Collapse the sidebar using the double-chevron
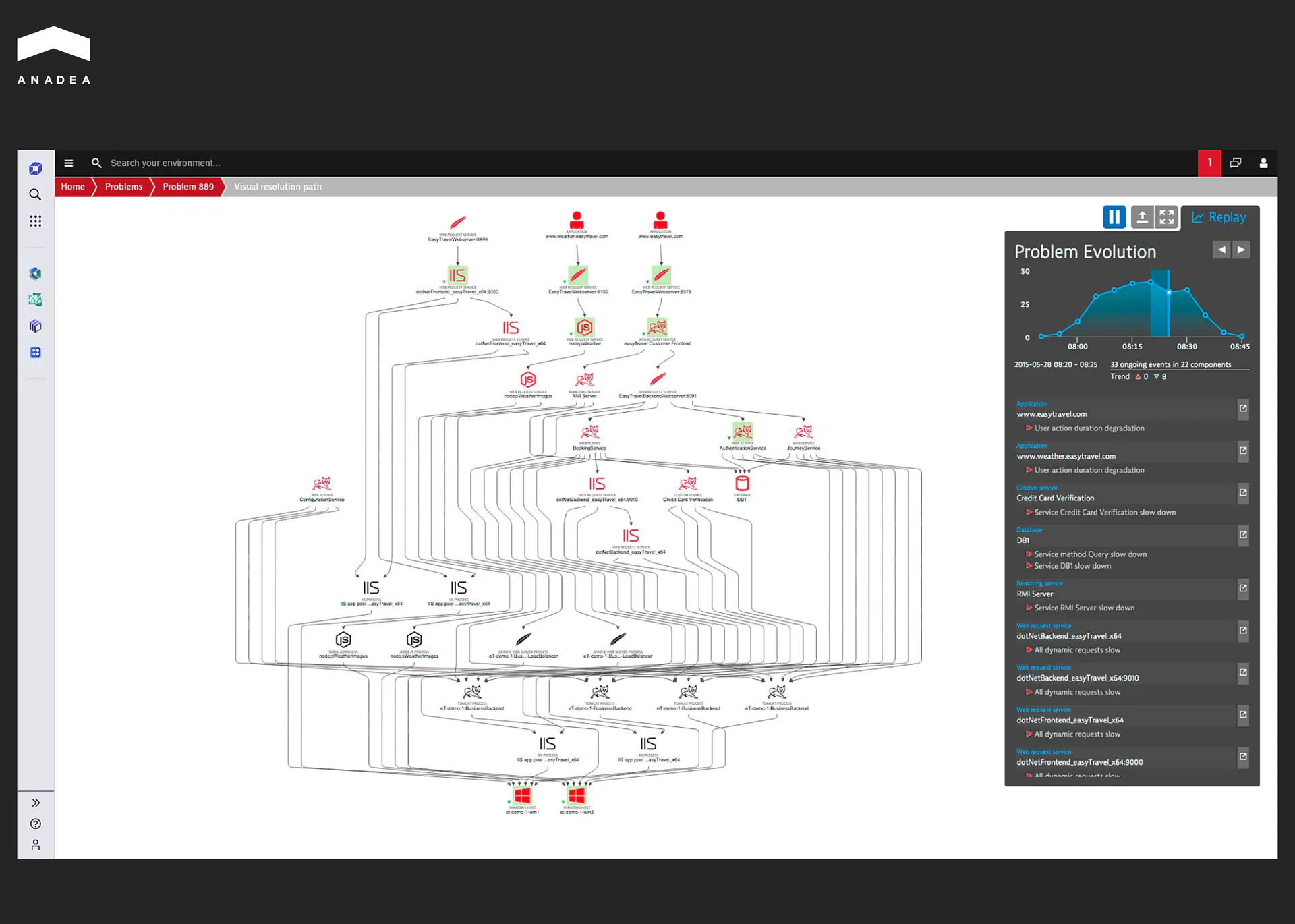This screenshot has width=1295, height=924. coord(35,802)
